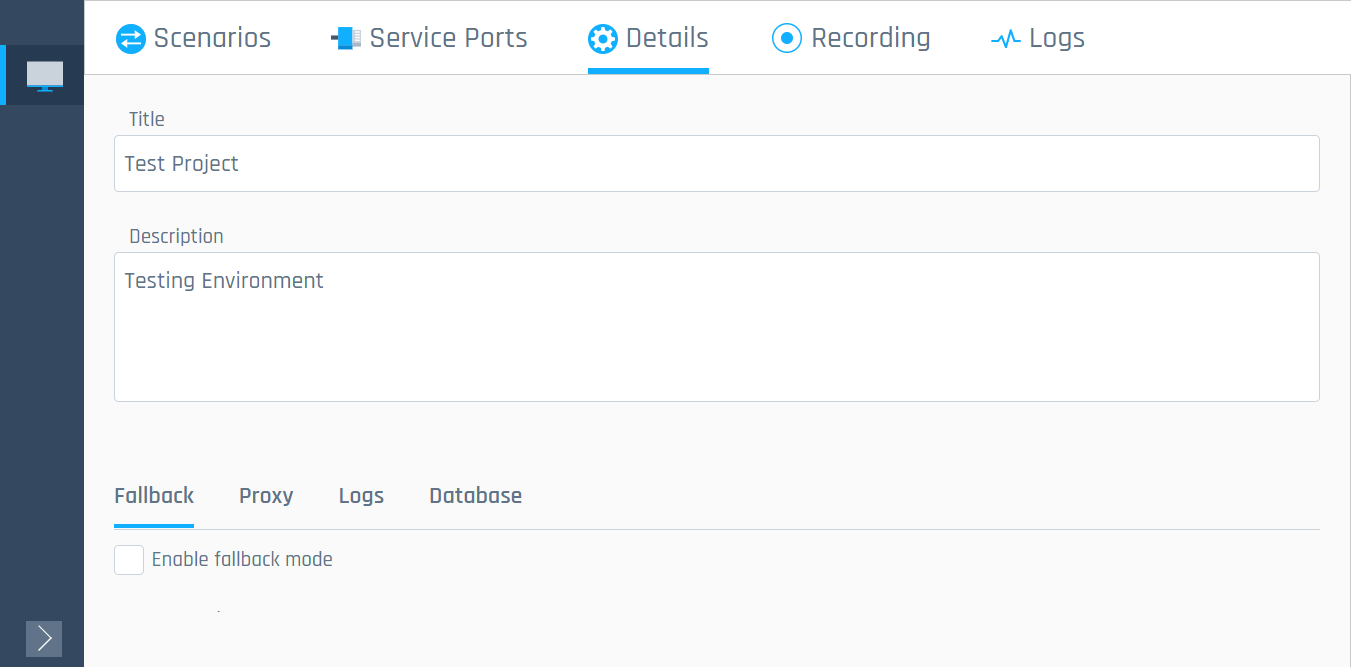Image resolution: width=1351 pixels, height=667 pixels.
Task: Open the top Logs tab label
Action: point(1057,39)
